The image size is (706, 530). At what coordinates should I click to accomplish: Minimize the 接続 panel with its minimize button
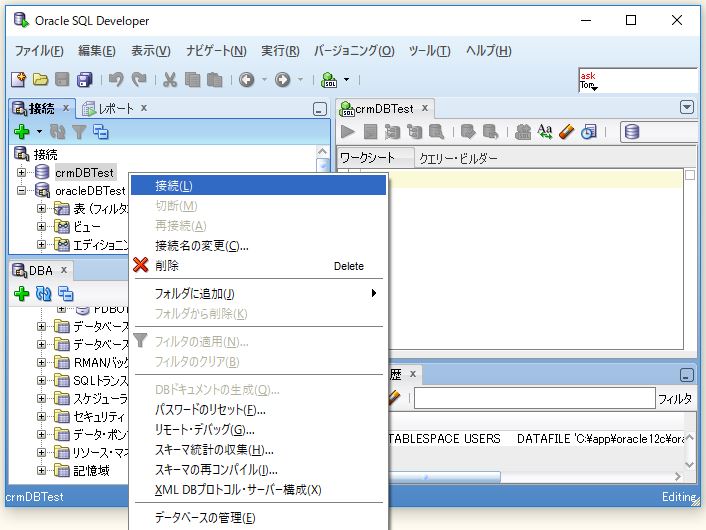[320, 109]
